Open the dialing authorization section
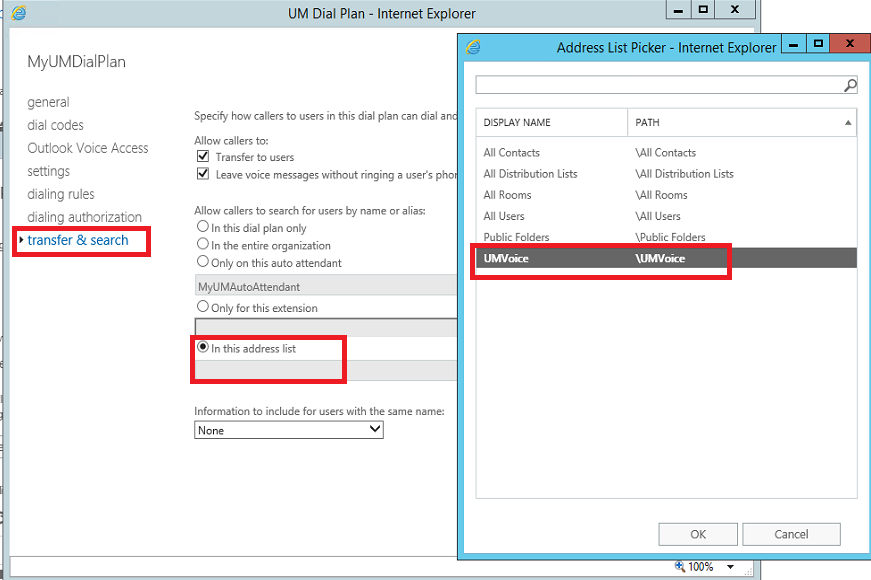 [84, 217]
